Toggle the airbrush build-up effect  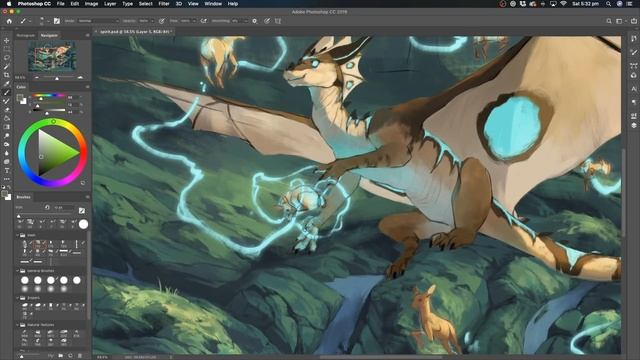coord(203,21)
